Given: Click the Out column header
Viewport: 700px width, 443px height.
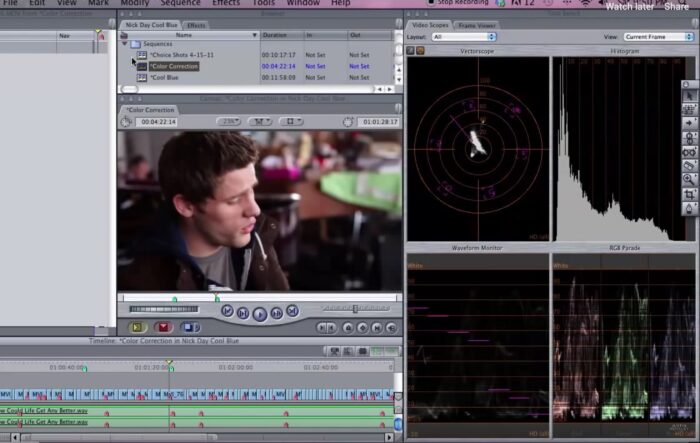Looking at the screenshot, I should pos(370,35).
